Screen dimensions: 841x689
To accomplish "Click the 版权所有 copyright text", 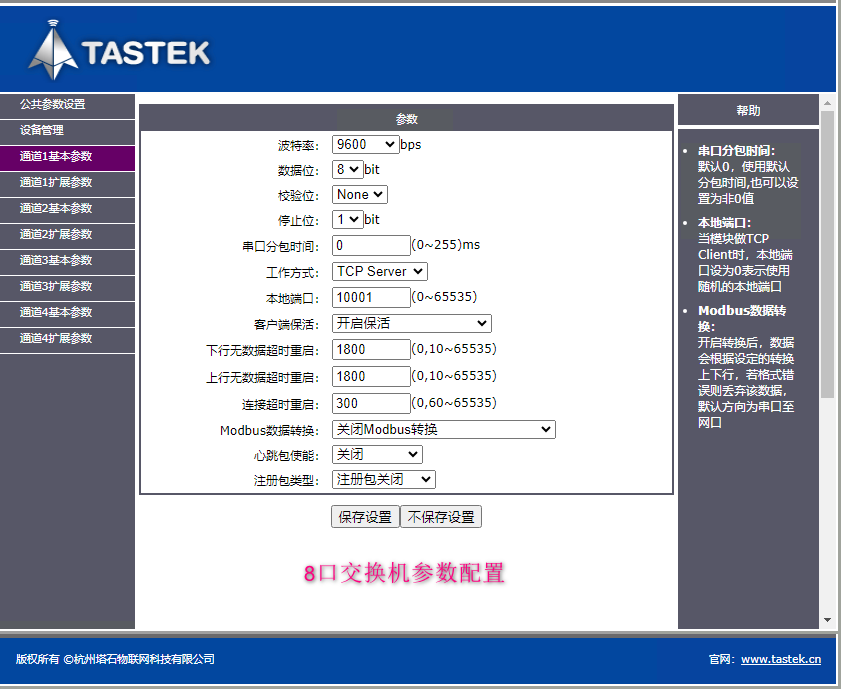I will (x=115, y=659).
